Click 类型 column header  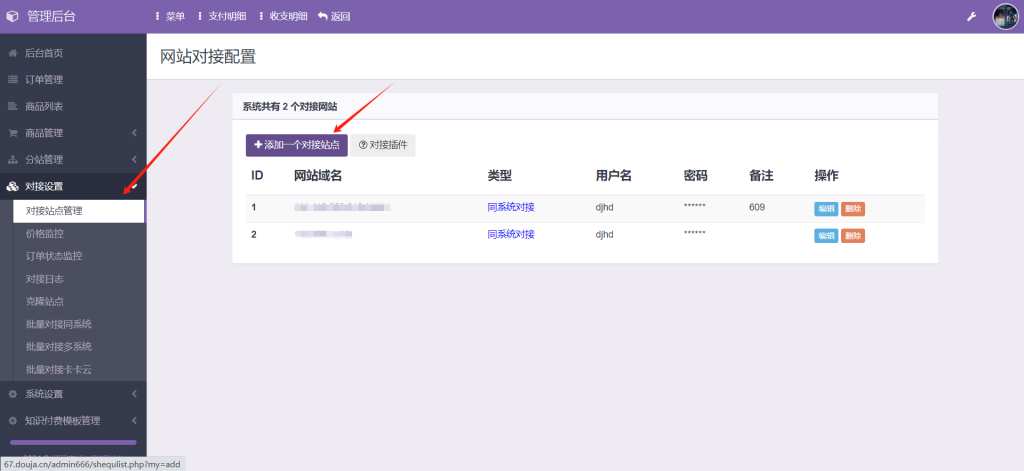500,176
